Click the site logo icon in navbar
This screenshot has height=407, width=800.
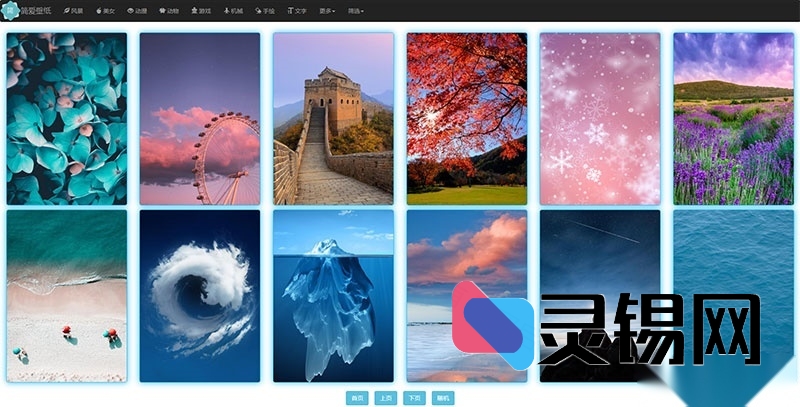click(x=10, y=10)
